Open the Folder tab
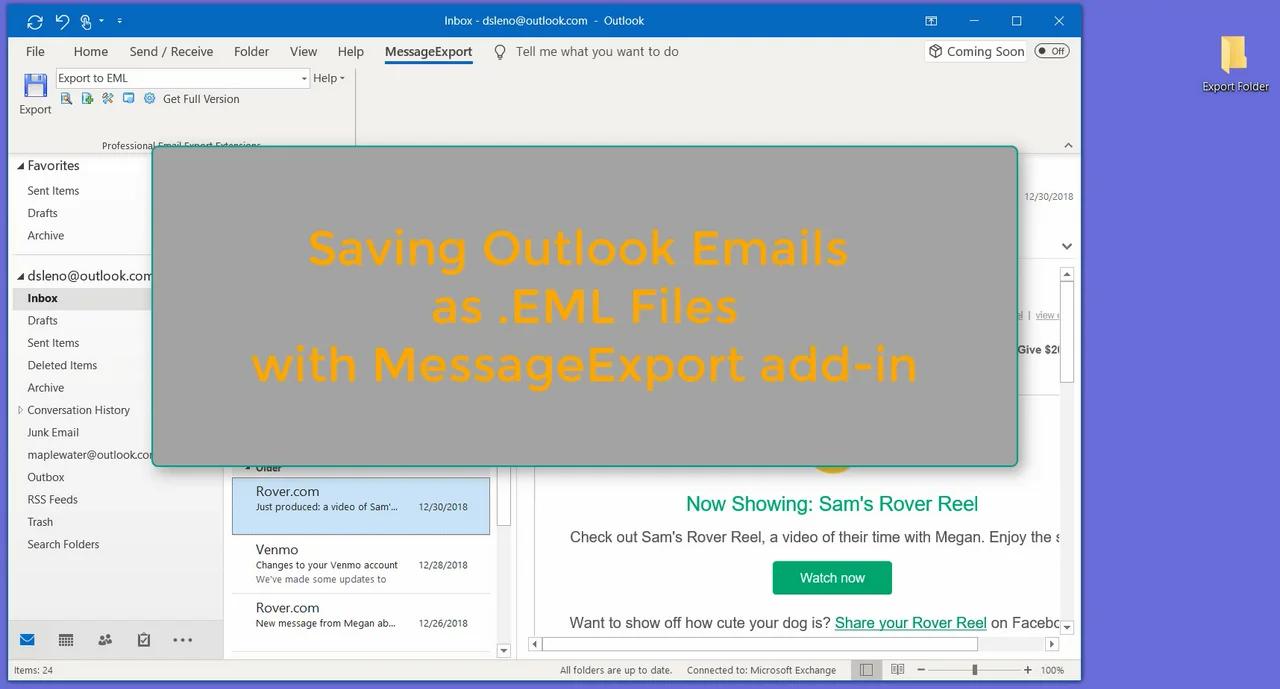This screenshot has width=1280, height=689. click(x=251, y=52)
